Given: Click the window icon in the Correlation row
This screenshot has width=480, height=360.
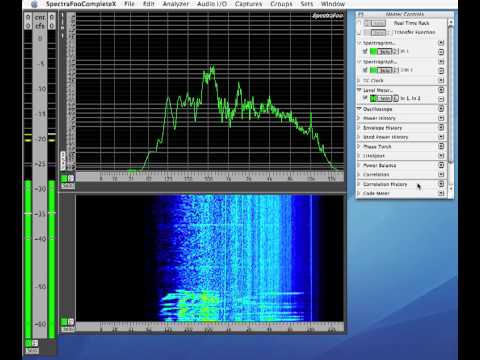Looking at the screenshot, I should coord(441,174).
